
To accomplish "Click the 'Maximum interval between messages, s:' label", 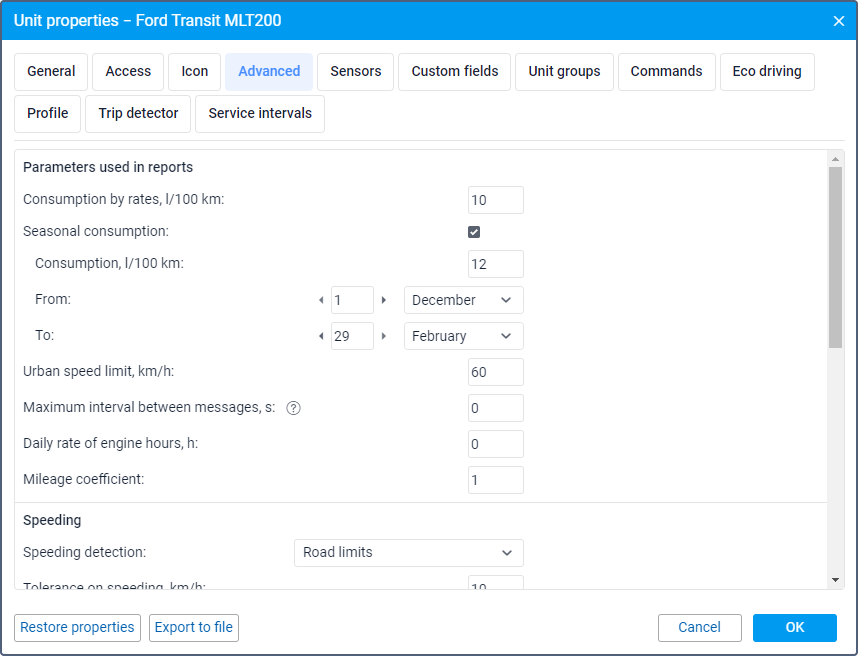I will [149, 408].
